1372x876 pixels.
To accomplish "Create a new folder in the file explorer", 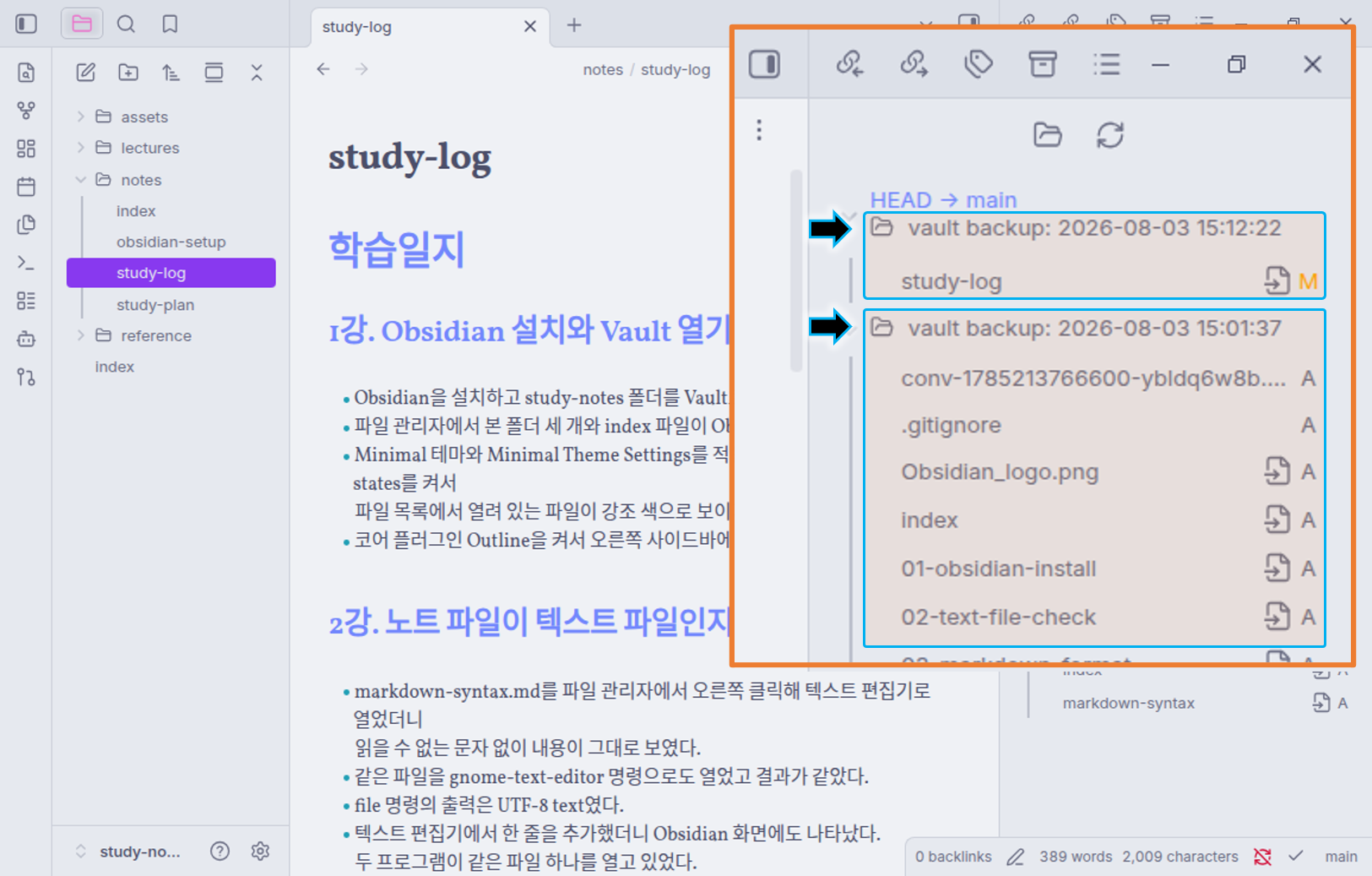I will coord(128,73).
